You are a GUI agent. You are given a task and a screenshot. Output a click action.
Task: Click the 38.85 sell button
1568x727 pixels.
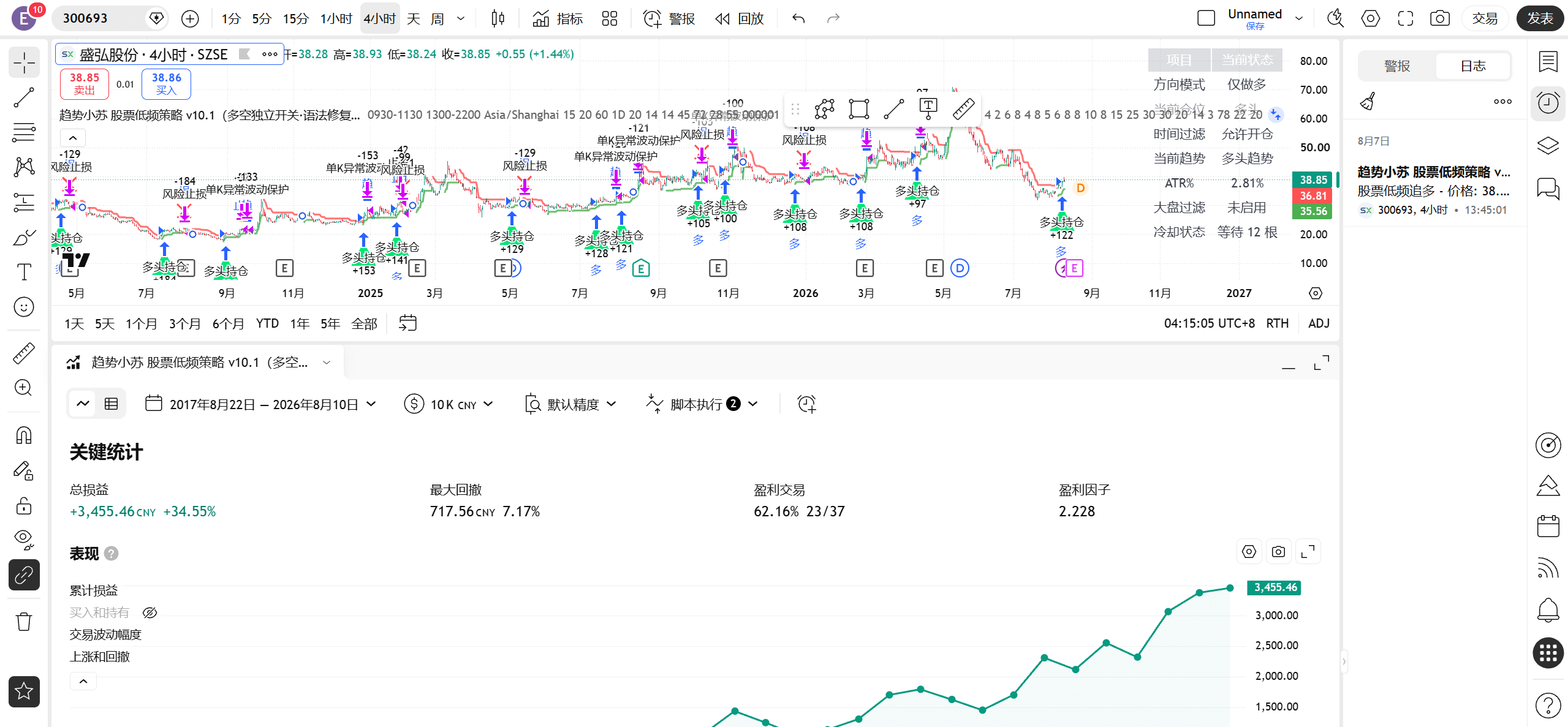(x=85, y=84)
